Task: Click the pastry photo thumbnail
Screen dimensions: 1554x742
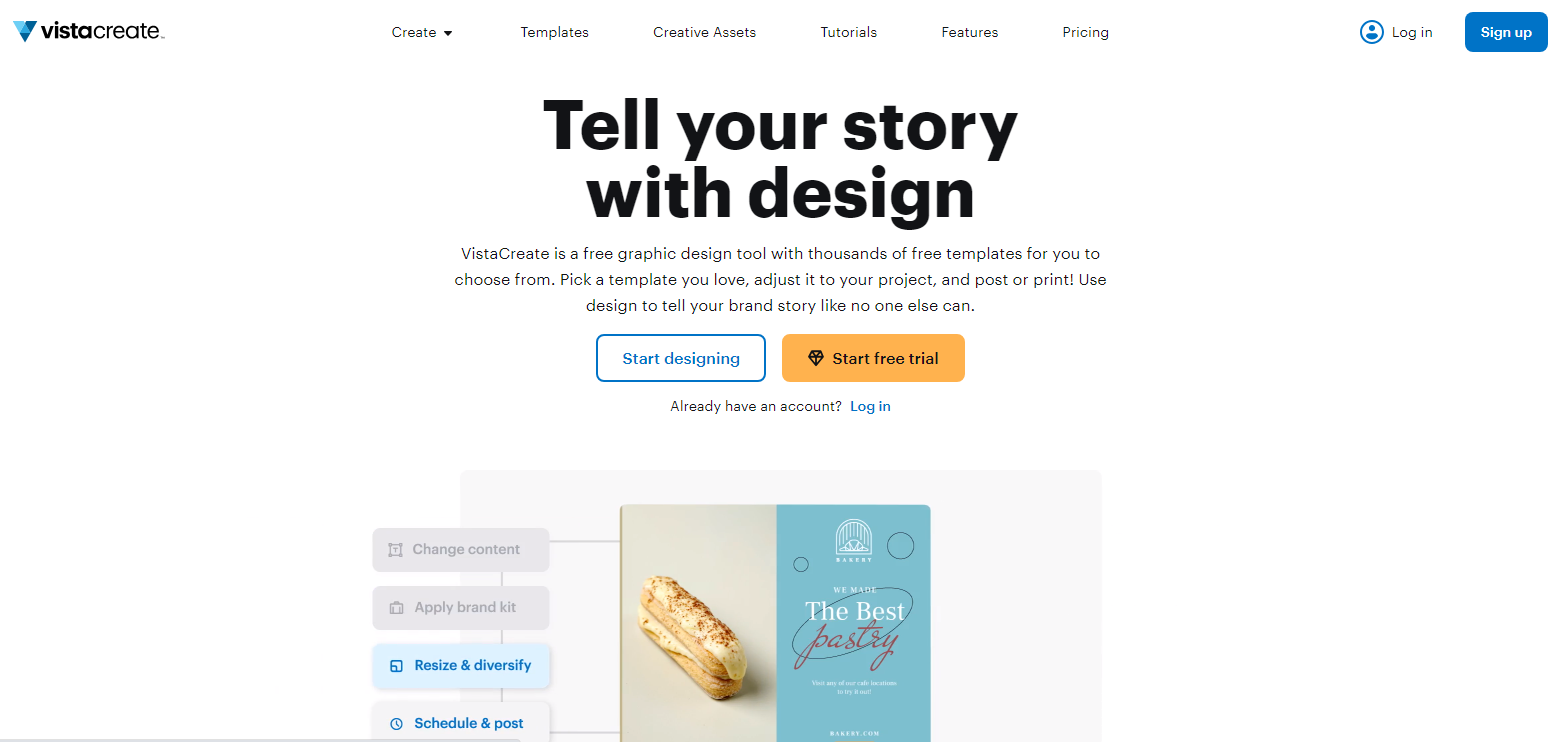Action: (698, 622)
